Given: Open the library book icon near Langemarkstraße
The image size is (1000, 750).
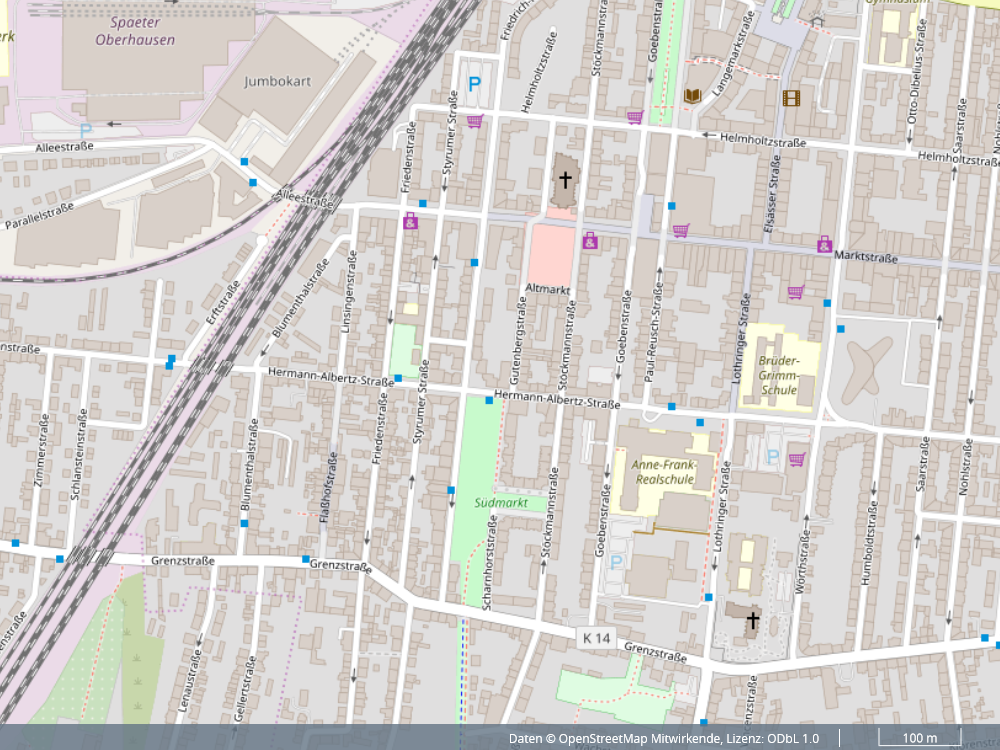Looking at the screenshot, I should point(693,96).
